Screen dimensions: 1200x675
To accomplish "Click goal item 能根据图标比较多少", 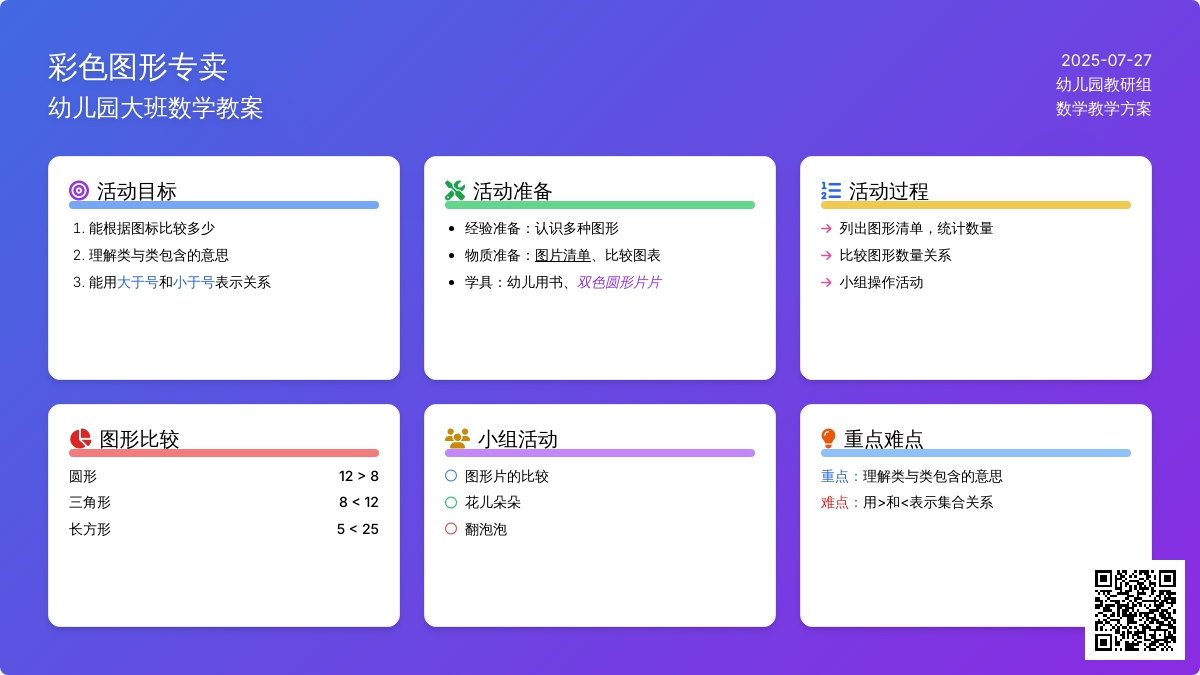I will coord(152,228).
